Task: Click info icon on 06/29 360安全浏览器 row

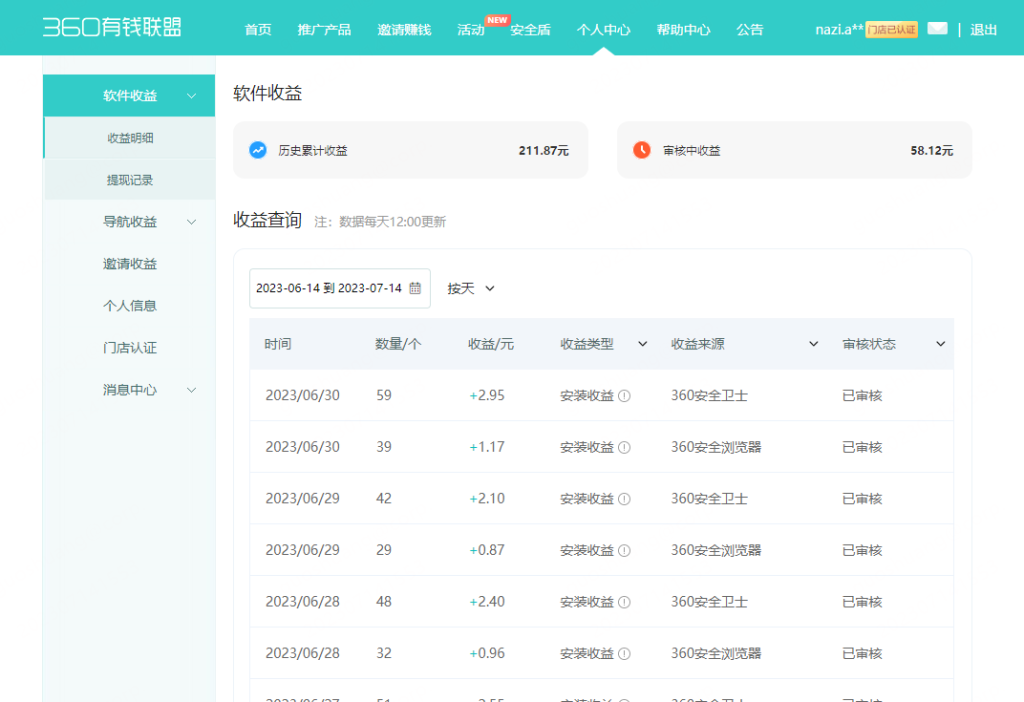Action: pyautogui.click(x=624, y=550)
